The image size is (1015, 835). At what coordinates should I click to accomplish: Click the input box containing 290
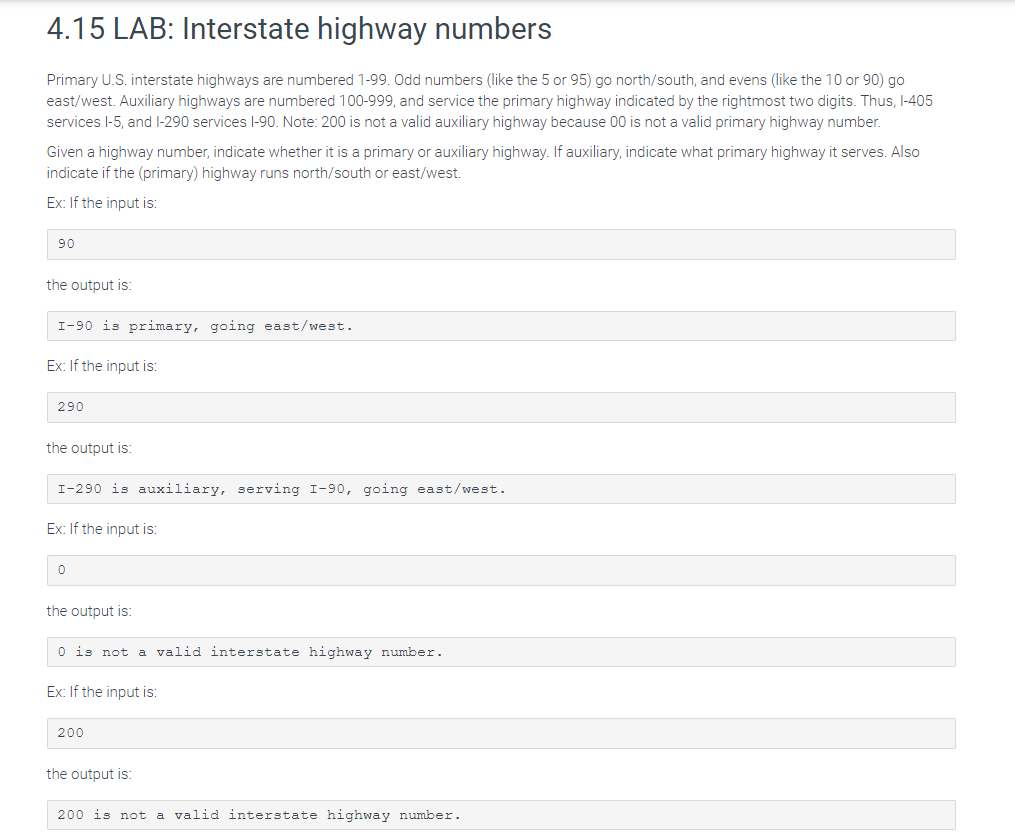pyautogui.click(x=500, y=407)
